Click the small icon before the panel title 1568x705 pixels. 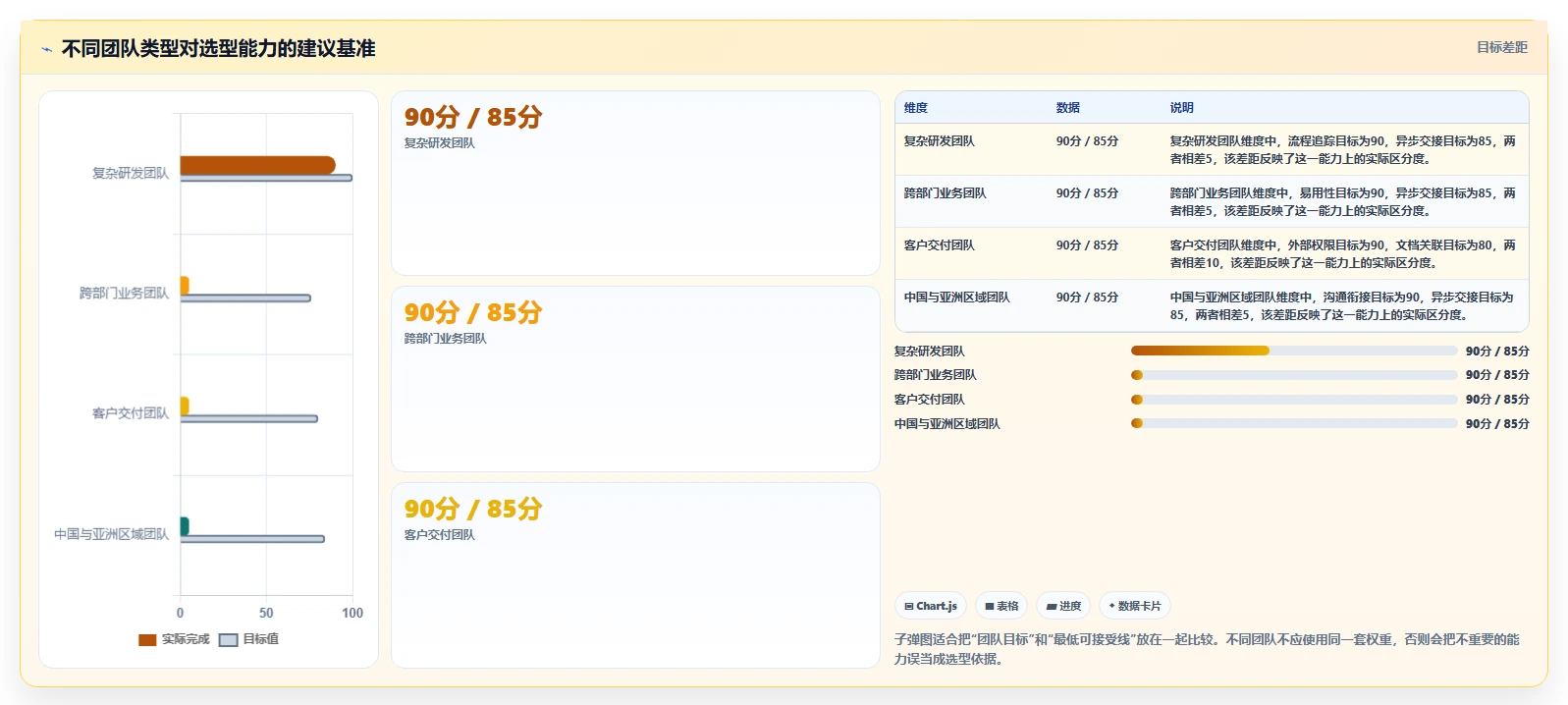click(46, 49)
